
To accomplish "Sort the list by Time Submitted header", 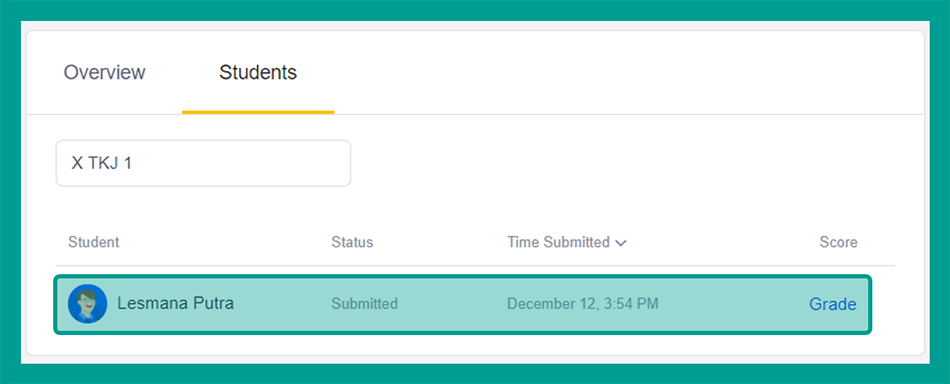I will [558, 242].
